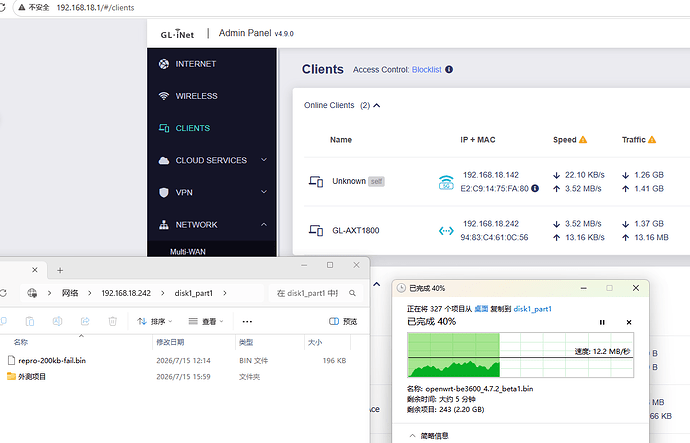Toggle the preview pane button
The image size is (690, 443).
pos(343,322)
